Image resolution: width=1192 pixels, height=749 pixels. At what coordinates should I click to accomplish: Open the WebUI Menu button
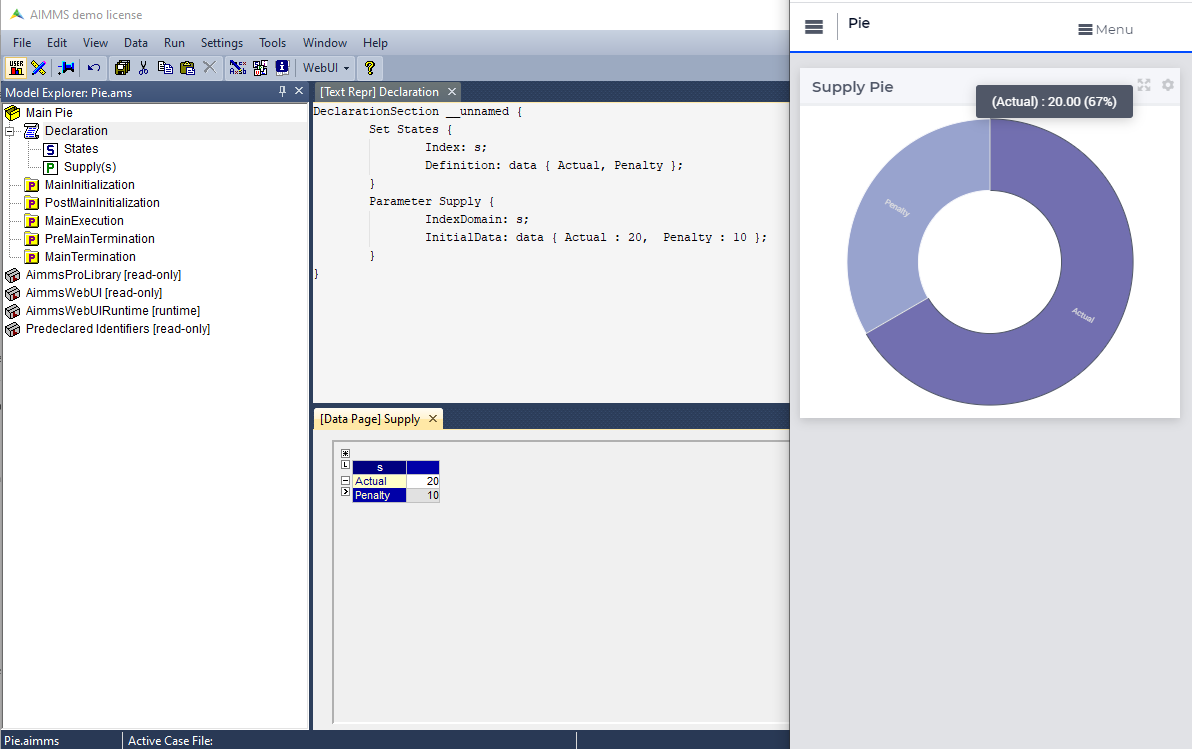click(1105, 30)
